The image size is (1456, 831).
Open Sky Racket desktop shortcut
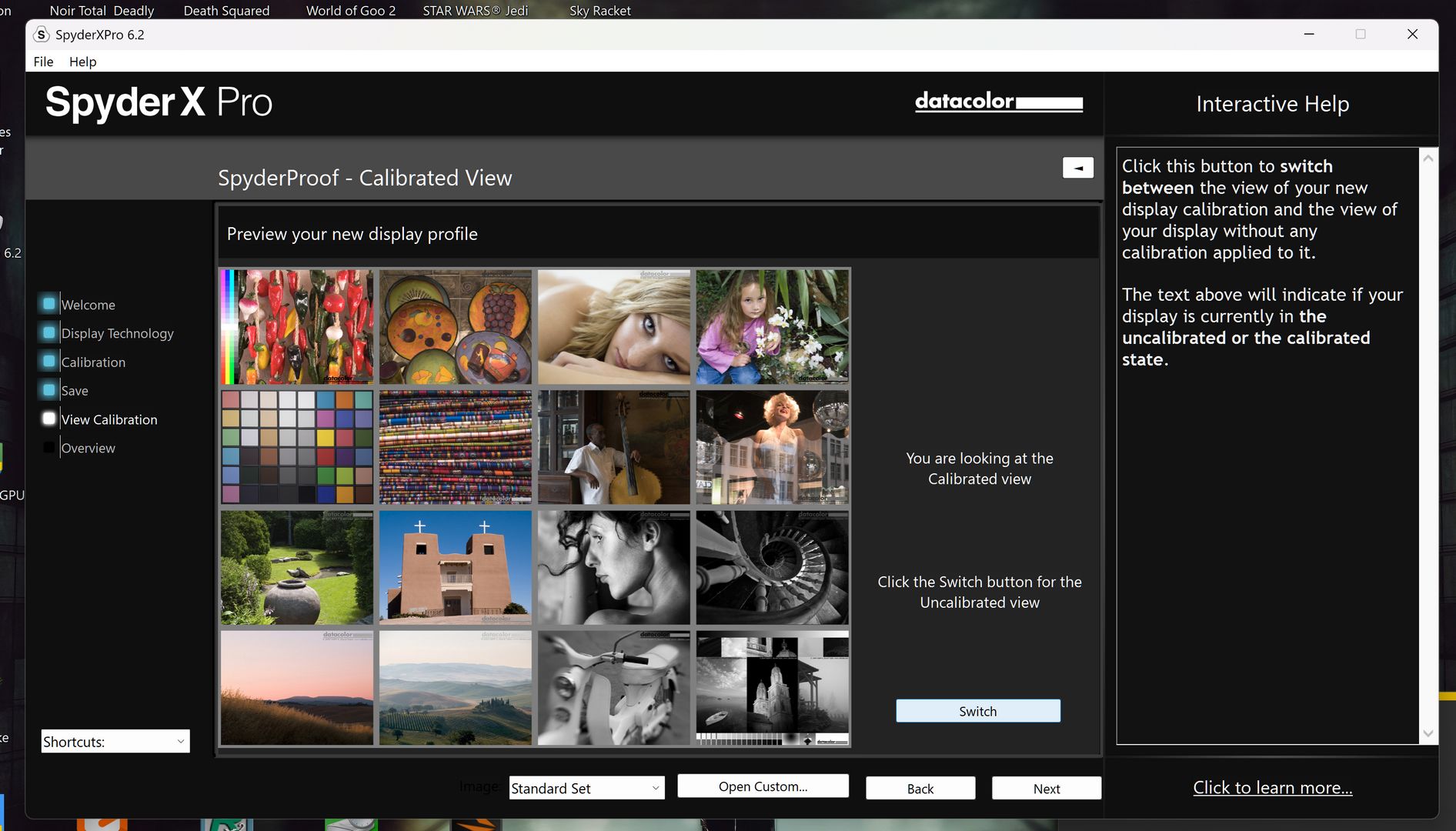(x=600, y=11)
